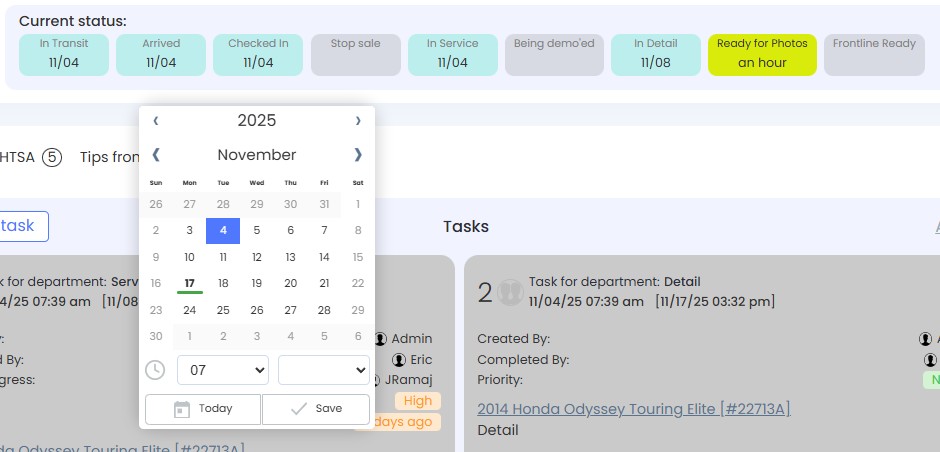Image resolution: width=940 pixels, height=452 pixels.
Task: Click the clock icon beside the hour selector
Action: click(155, 370)
